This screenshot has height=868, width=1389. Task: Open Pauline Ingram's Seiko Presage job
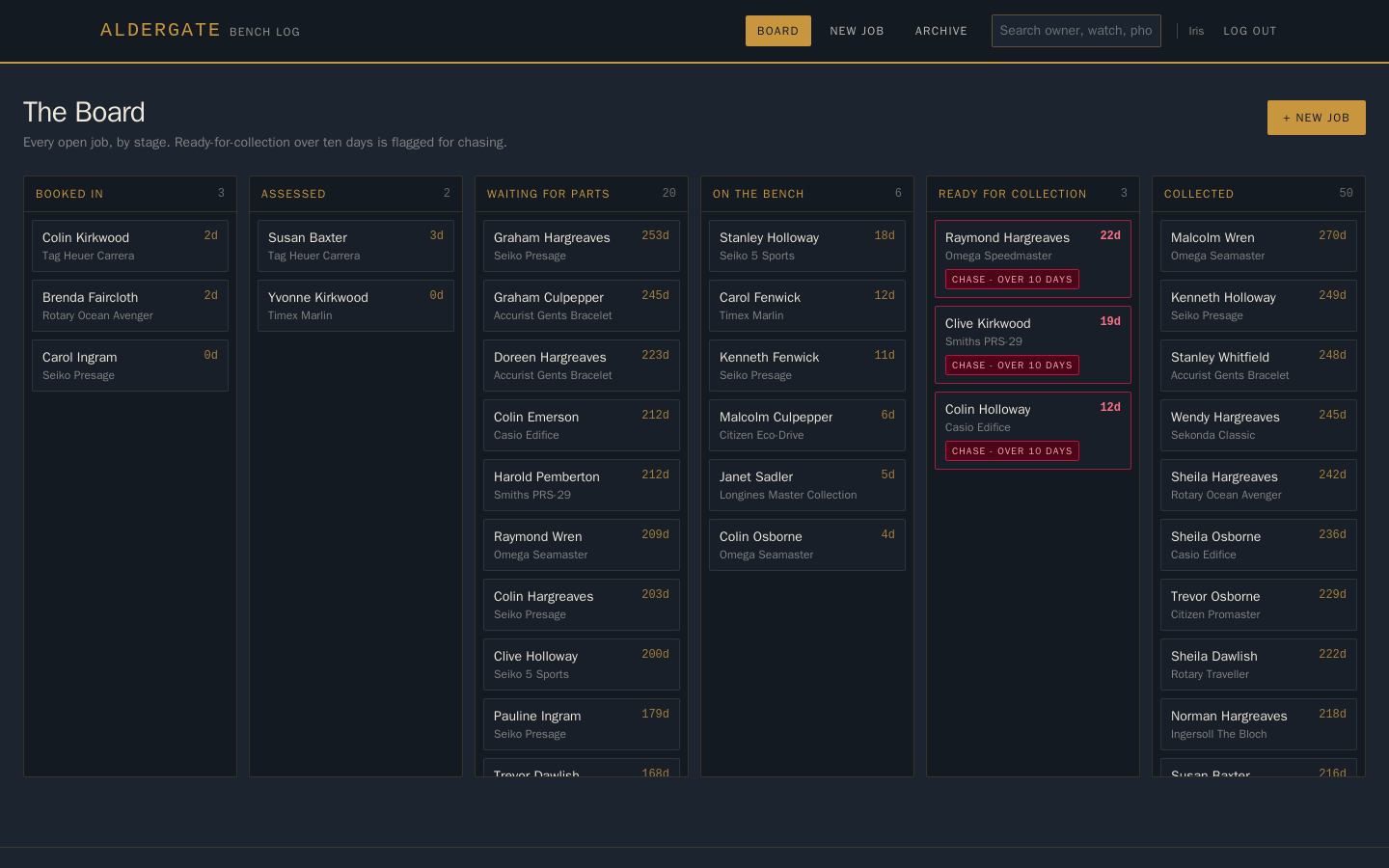582,724
